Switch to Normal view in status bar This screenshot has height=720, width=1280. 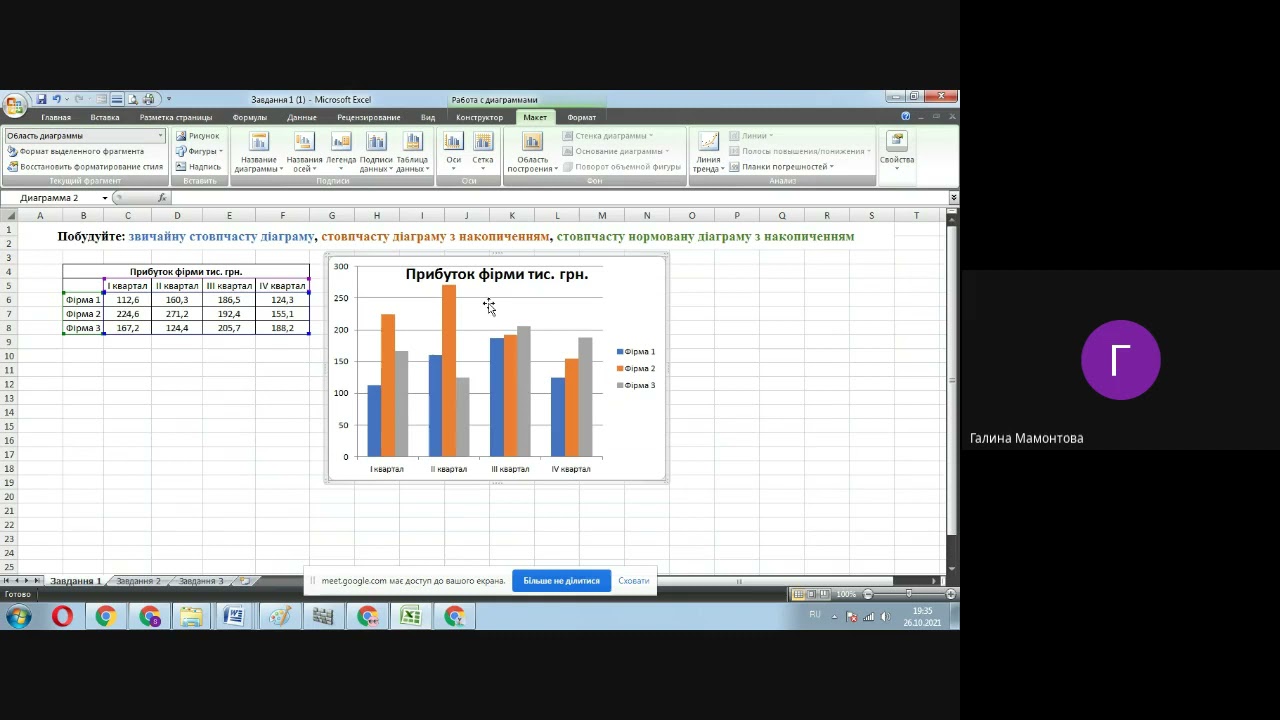pos(798,594)
